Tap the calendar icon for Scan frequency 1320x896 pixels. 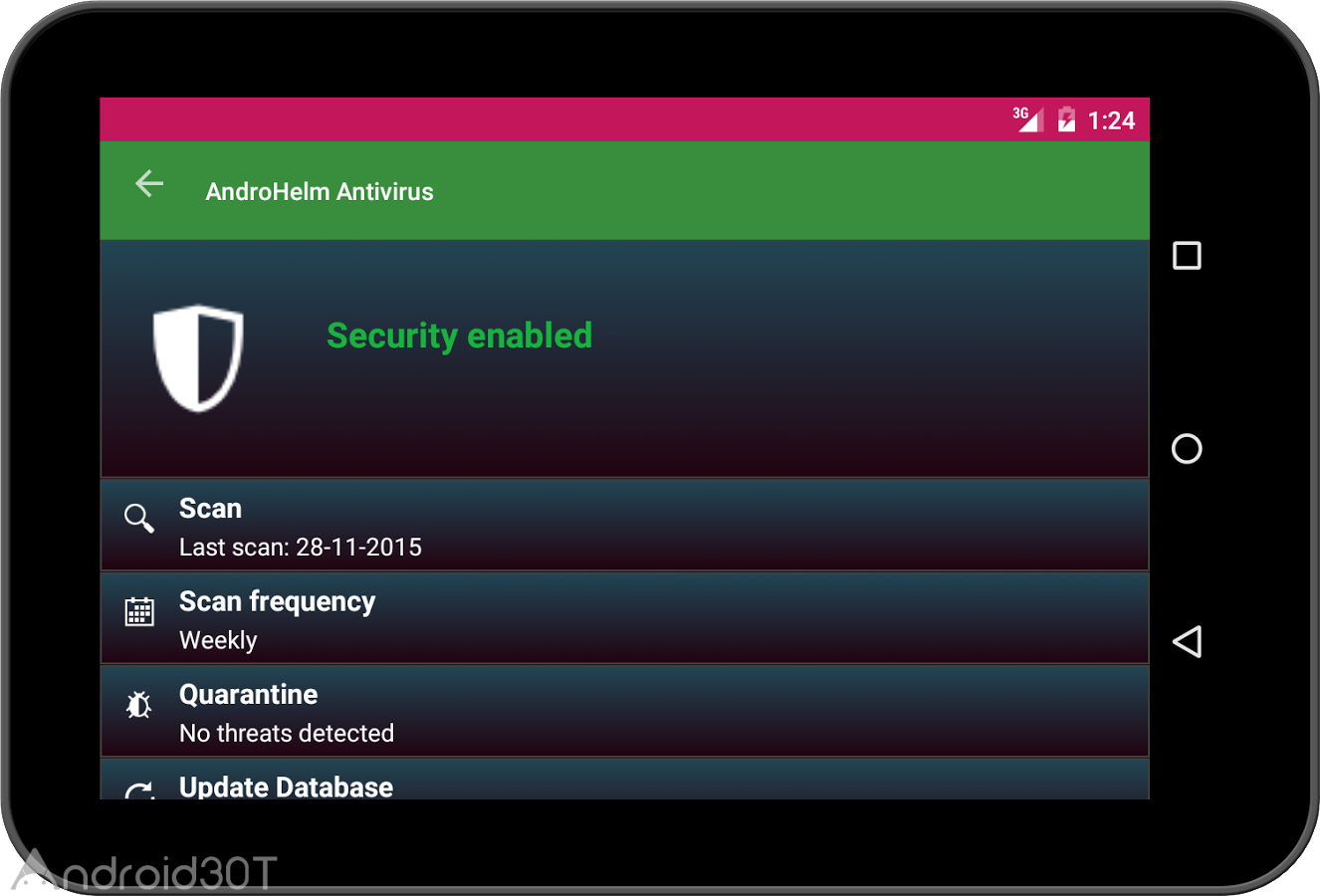139,611
